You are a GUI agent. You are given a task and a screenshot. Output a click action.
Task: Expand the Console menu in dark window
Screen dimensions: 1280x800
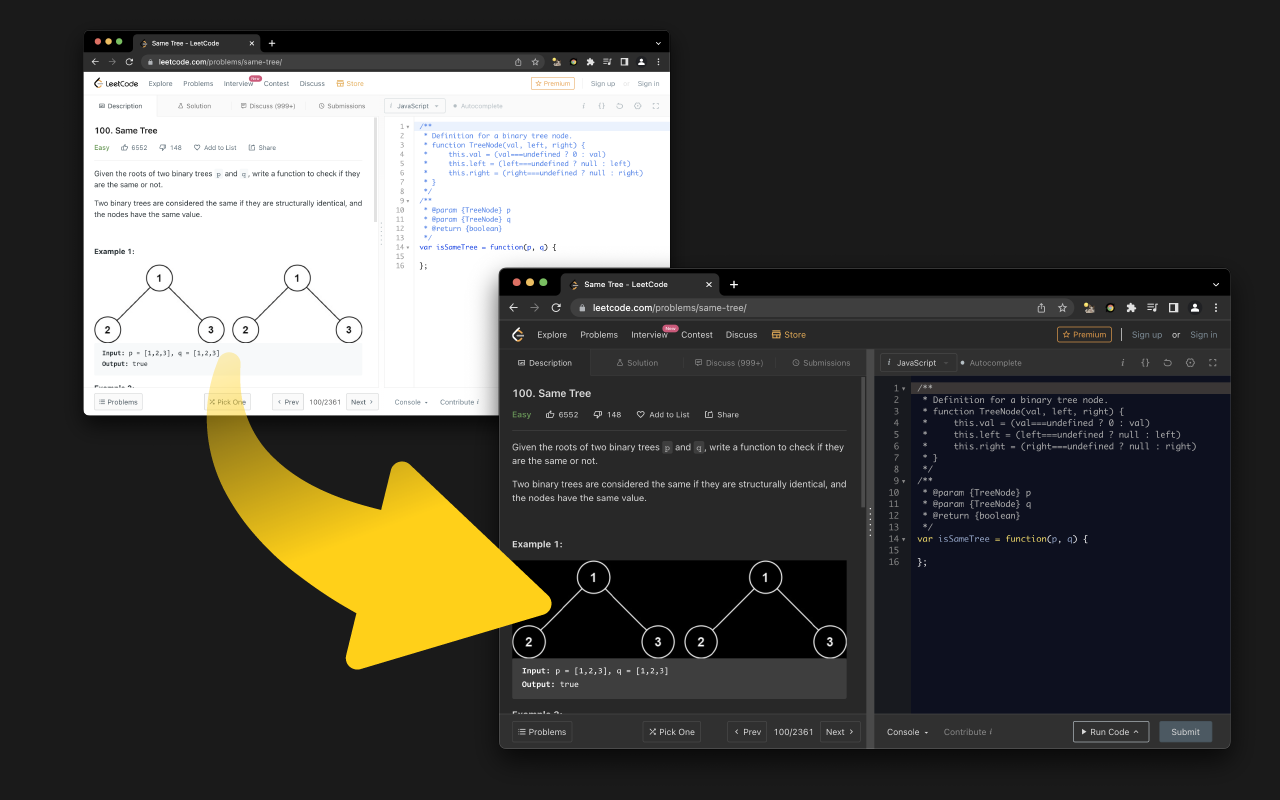pos(908,732)
